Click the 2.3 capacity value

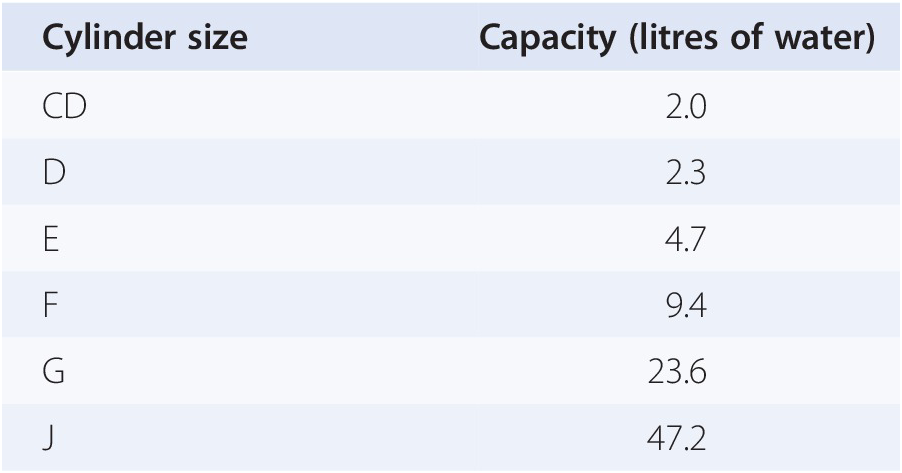(x=686, y=173)
